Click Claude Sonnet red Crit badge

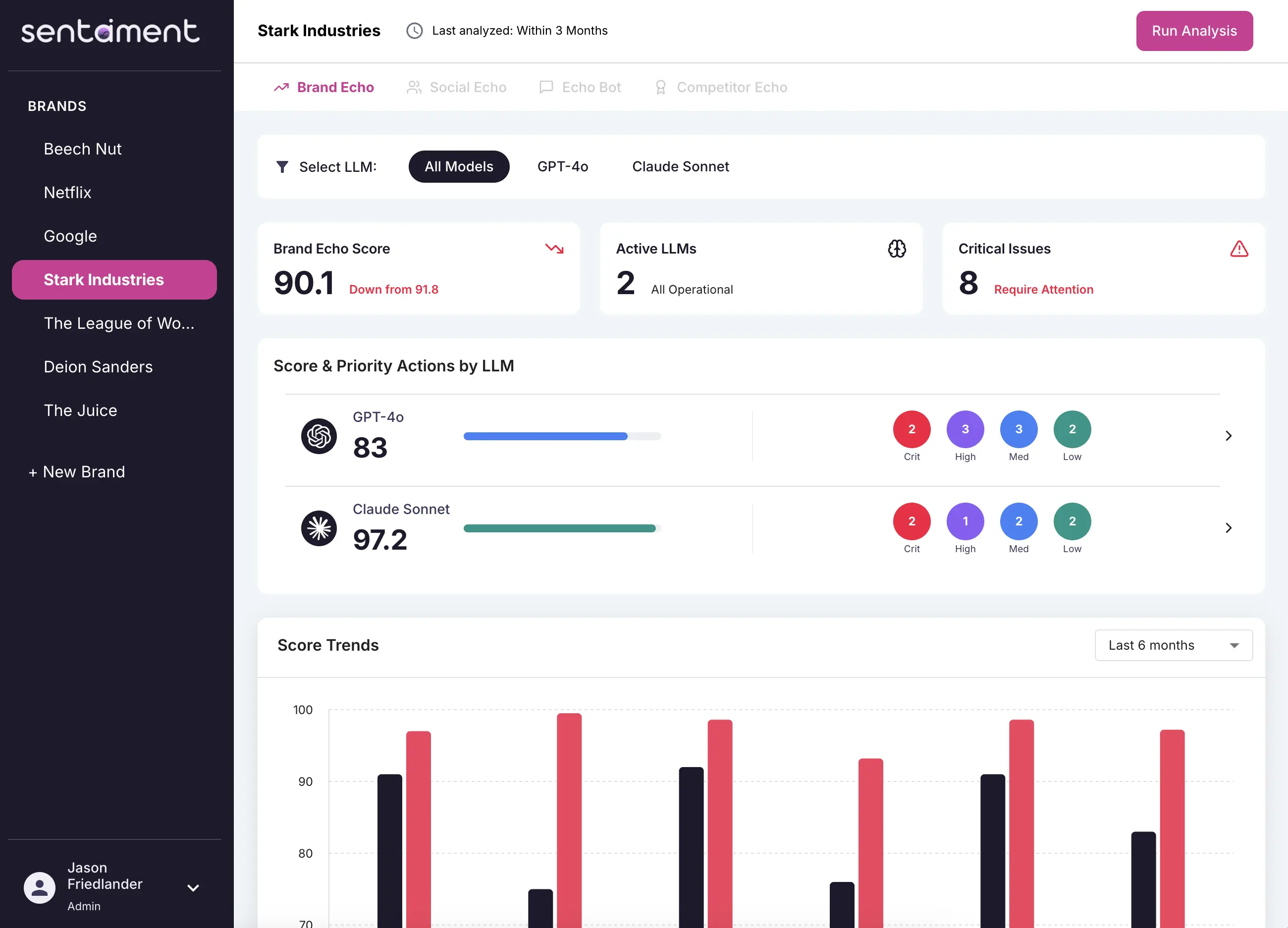[x=912, y=521]
